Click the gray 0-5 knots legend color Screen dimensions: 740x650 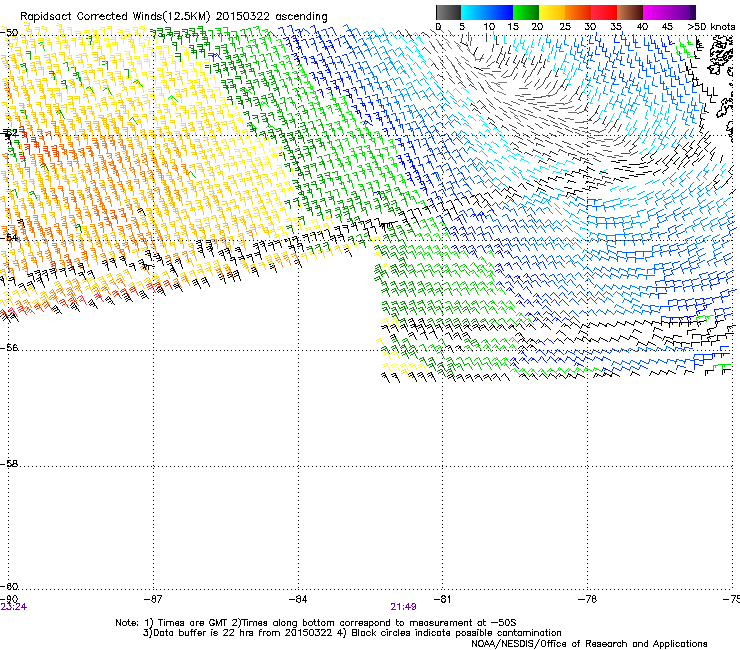click(x=448, y=12)
